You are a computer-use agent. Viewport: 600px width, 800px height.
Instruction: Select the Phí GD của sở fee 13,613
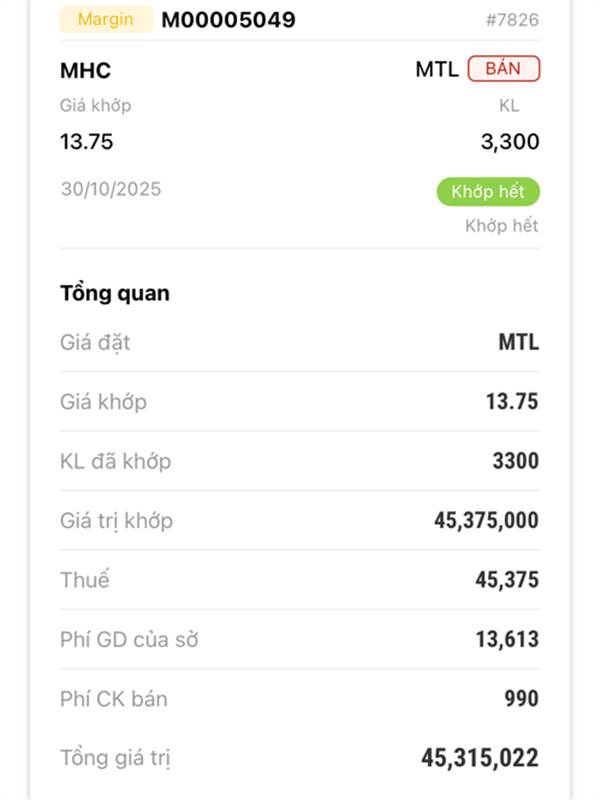click(506, 639)
